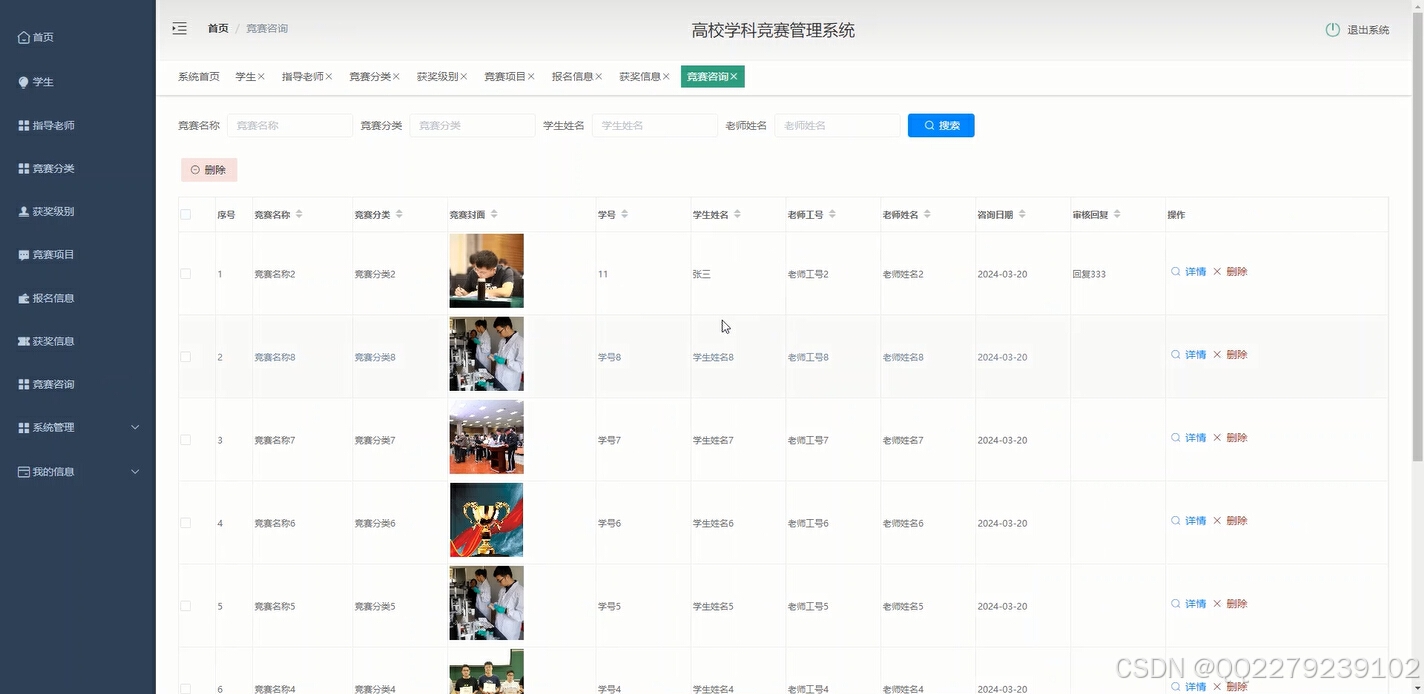The width and height of the screenshot is (1424, 694).
Task: Open the 获奖级别 sidebar icon
Action: pos(22,211)
